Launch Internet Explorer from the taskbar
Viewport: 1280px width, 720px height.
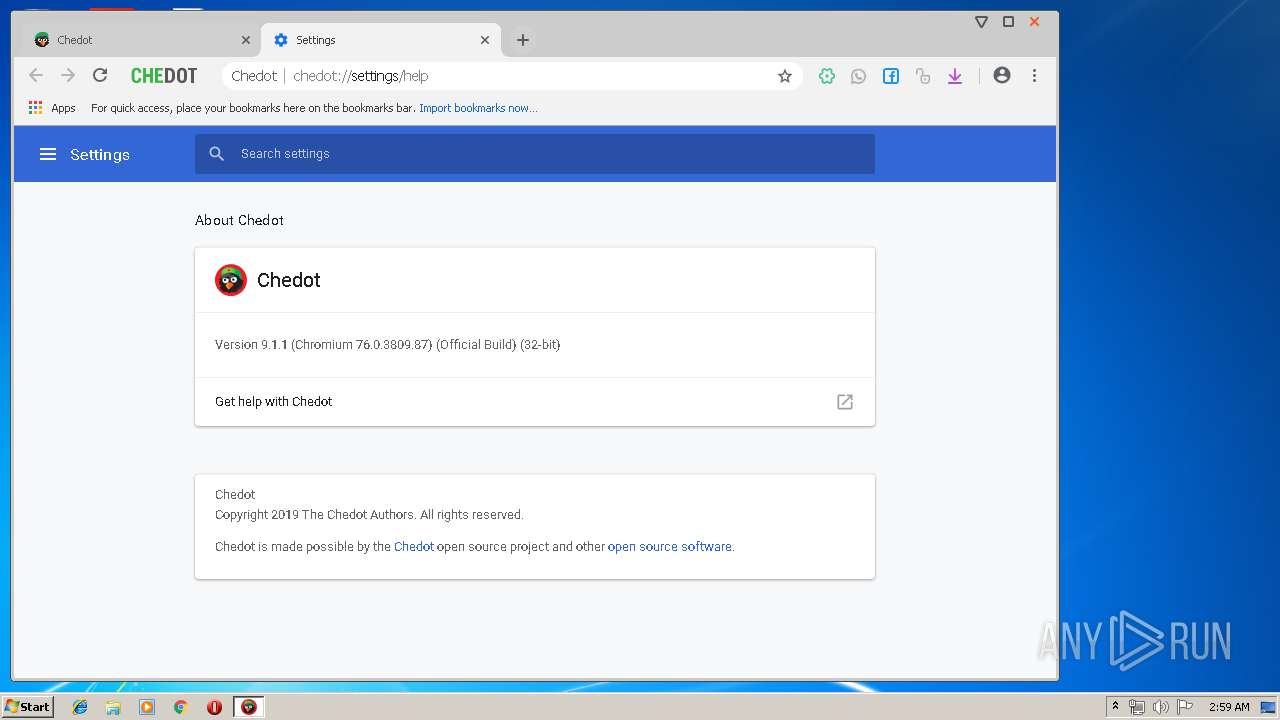80,707
